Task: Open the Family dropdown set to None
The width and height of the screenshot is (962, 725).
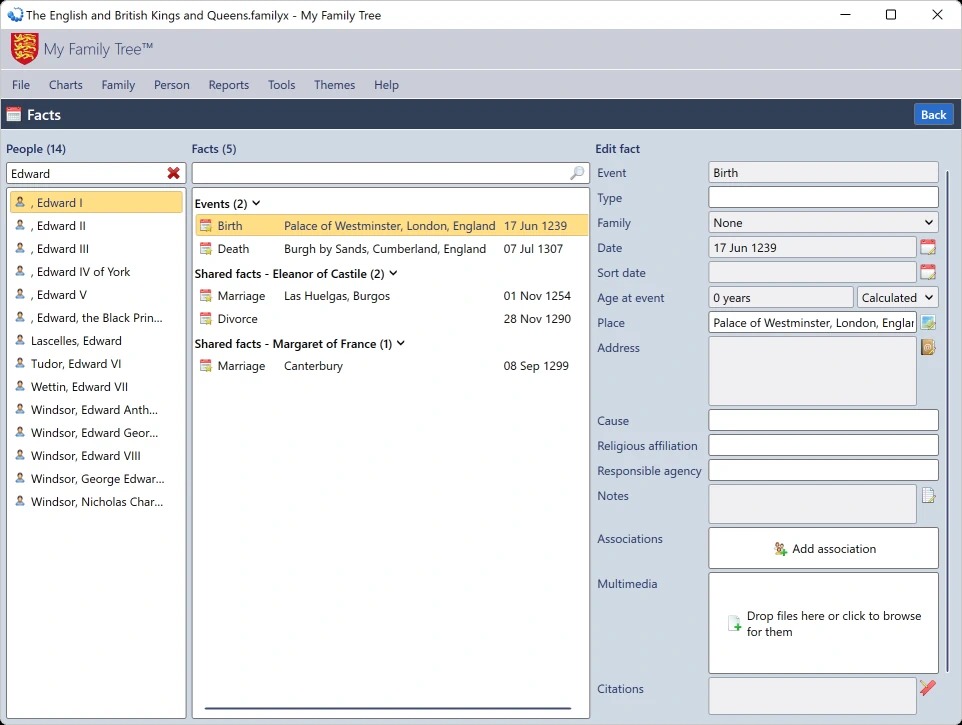Action: 823,223
